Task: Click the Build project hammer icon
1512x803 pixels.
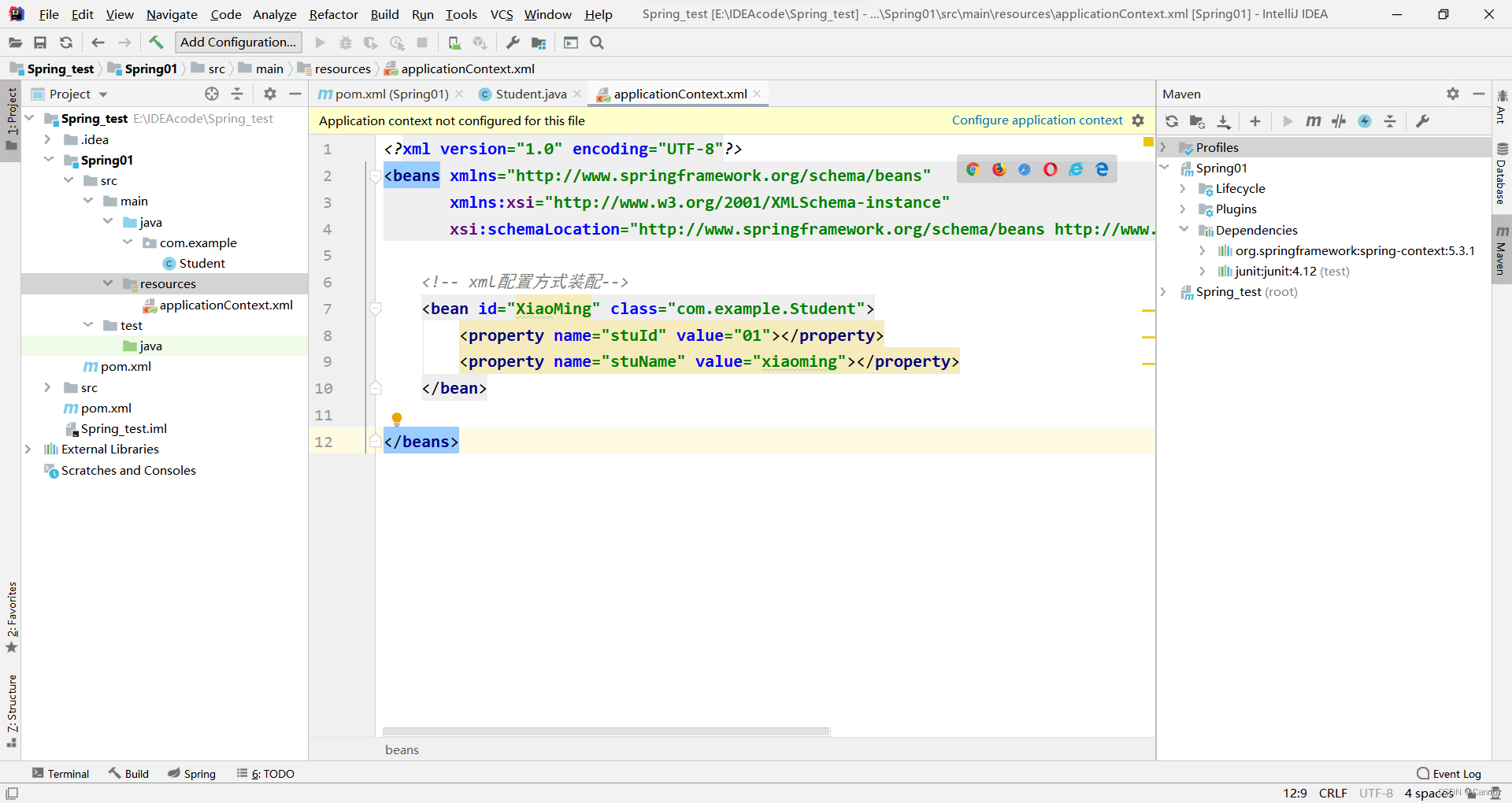Action: pos(156,43)
